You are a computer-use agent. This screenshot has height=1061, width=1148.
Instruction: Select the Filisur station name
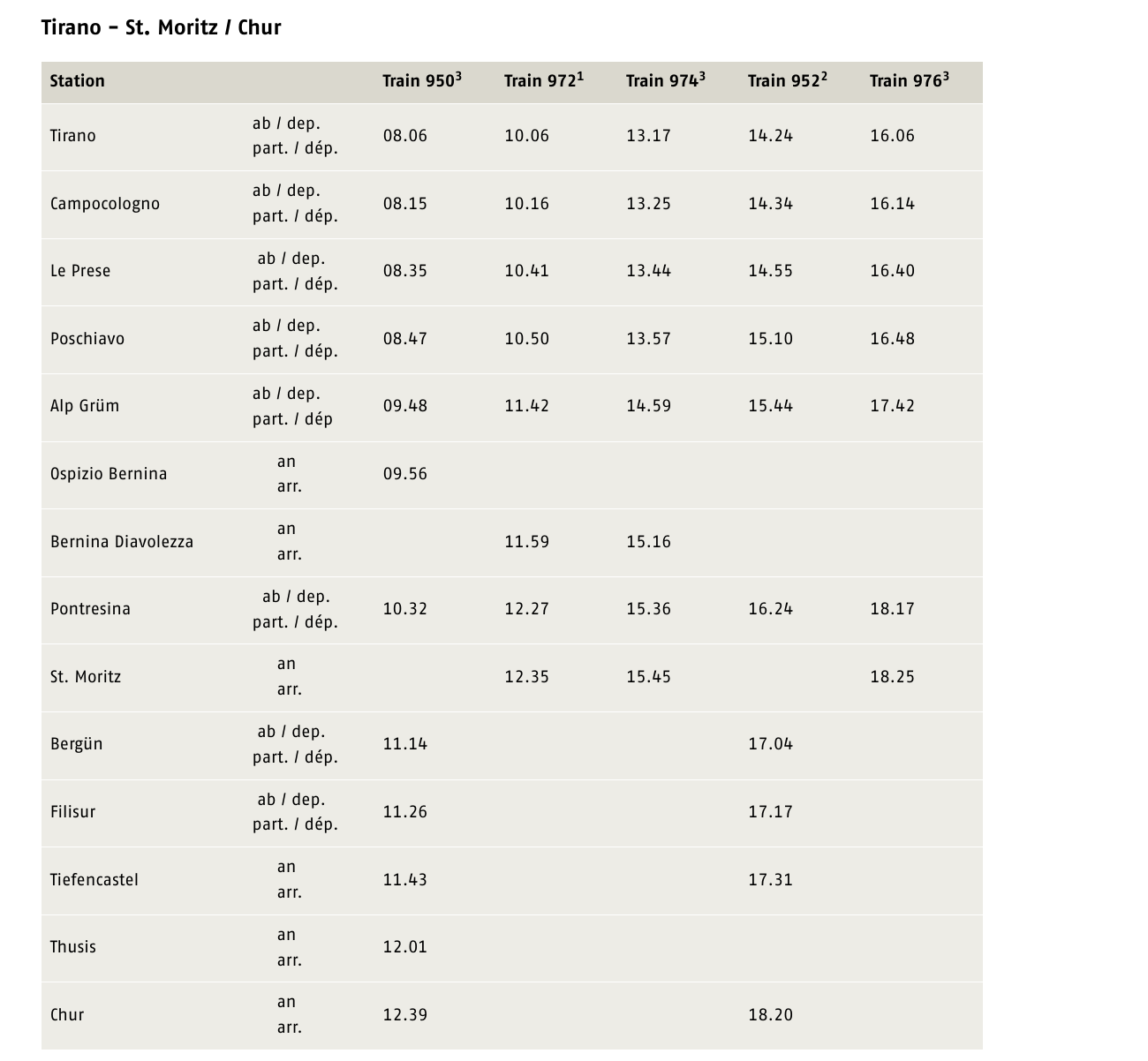pyautogui.click(x=73, y=812)
